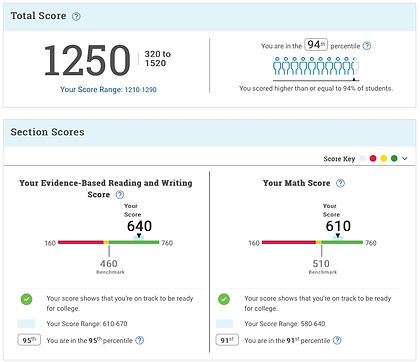Click the 510 Benchmark label
This screenshot has width=420, height=362.
[x=322, y=267]
